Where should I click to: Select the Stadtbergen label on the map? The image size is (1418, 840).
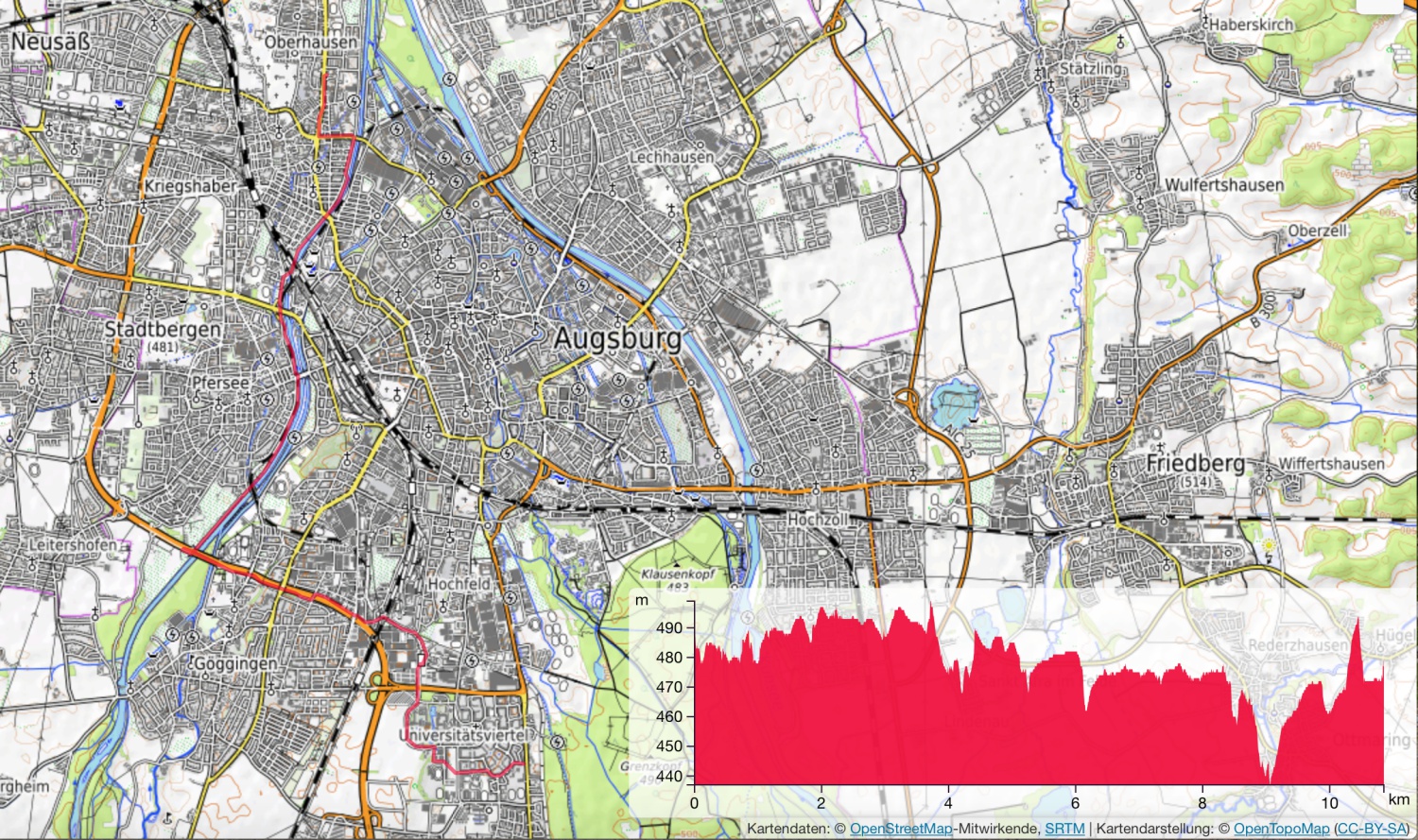[162, 330]
